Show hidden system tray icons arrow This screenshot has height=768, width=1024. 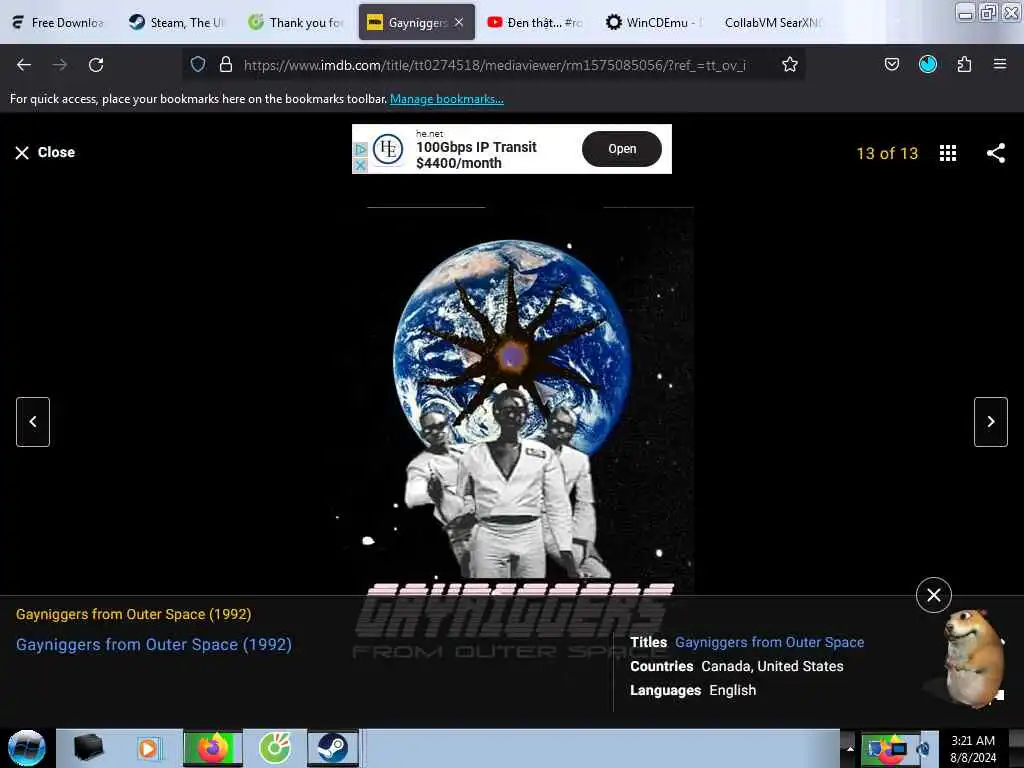[x=850, y=748]
